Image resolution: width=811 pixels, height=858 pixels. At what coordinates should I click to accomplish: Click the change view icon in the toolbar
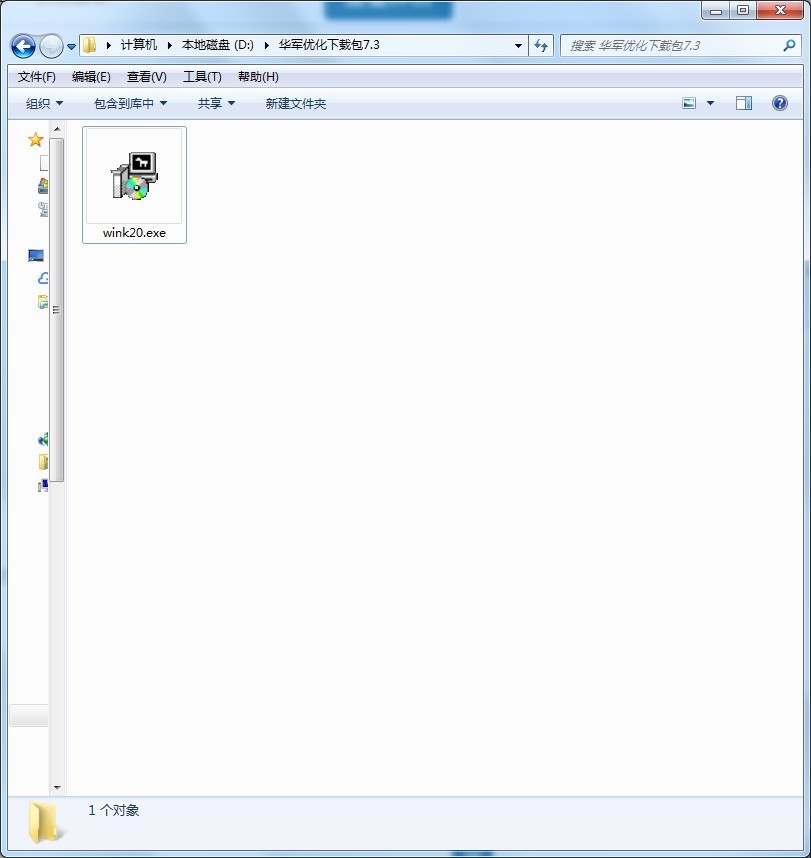(689, 102)
